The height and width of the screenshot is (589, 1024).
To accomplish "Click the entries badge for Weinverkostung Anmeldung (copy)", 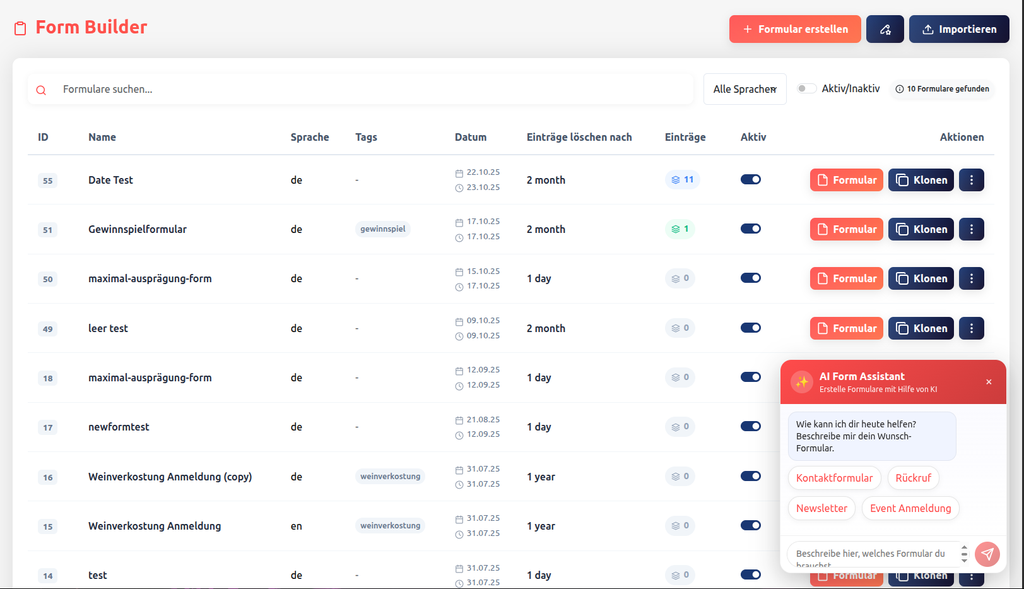I will (680, 476).
